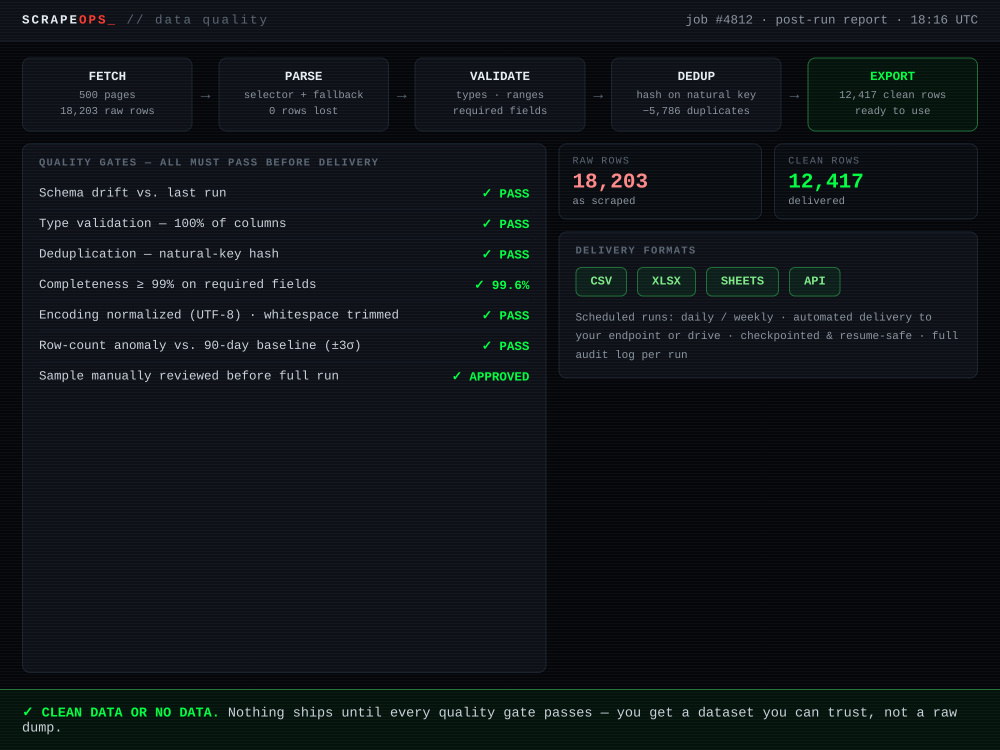Click the 'delivered' caption under clean rows
The height and width of the screenshot is (750, 1000).
(x=816, y=201)
